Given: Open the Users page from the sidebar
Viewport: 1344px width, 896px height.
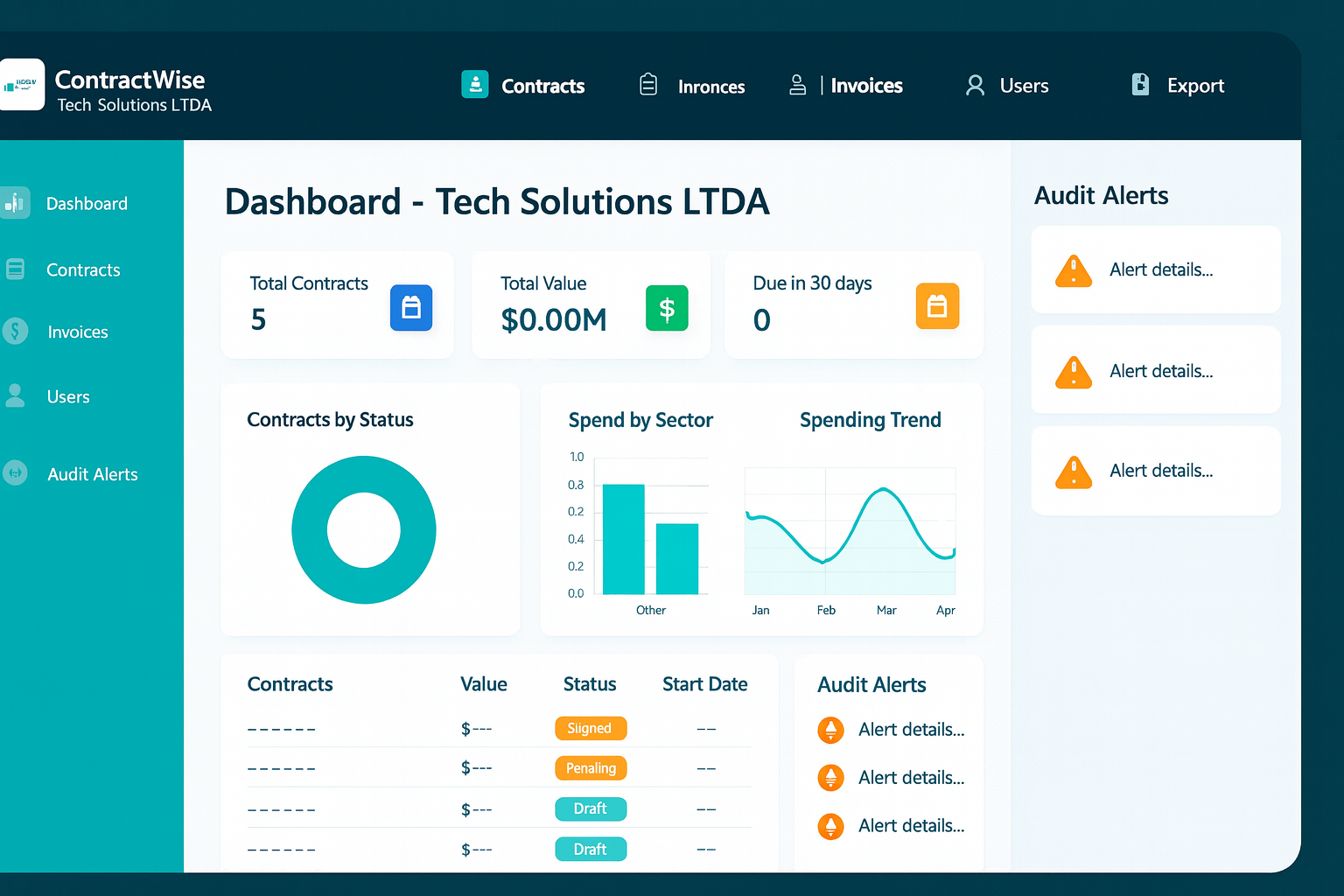Looking at the screenshot, I should coord(67,396).
